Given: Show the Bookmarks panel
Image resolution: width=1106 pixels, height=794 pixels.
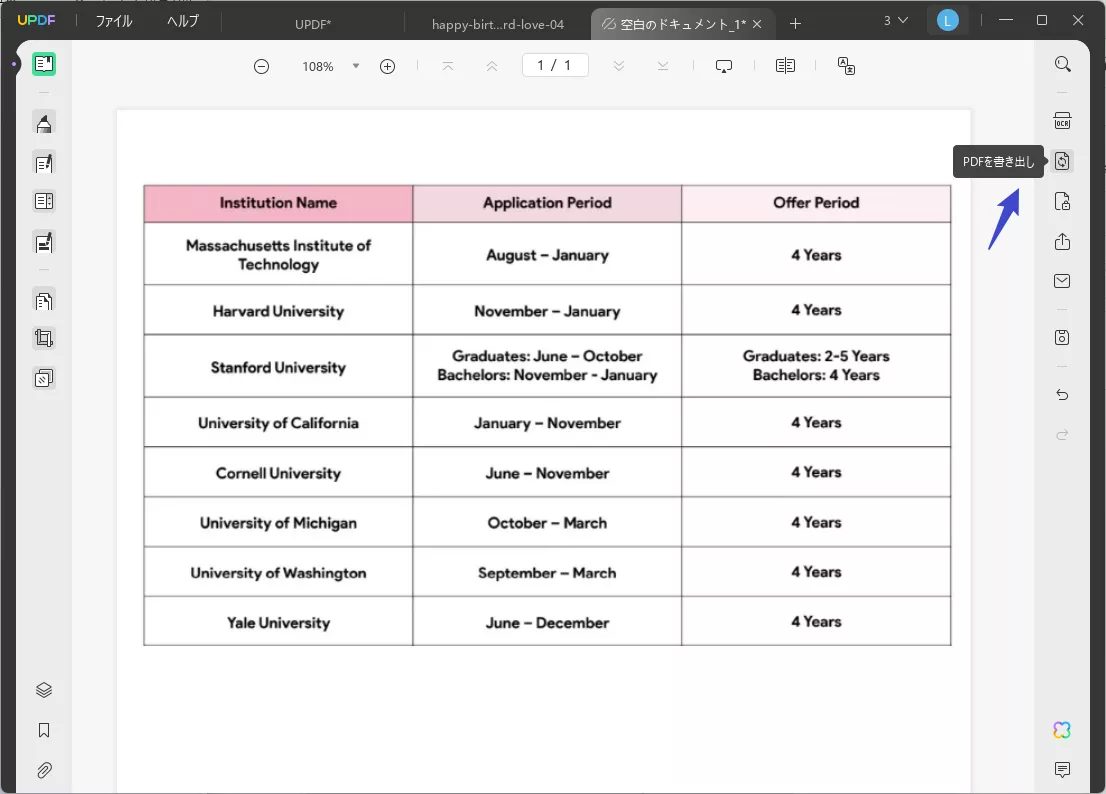Looking at the screenshot, I should [44, 730].
